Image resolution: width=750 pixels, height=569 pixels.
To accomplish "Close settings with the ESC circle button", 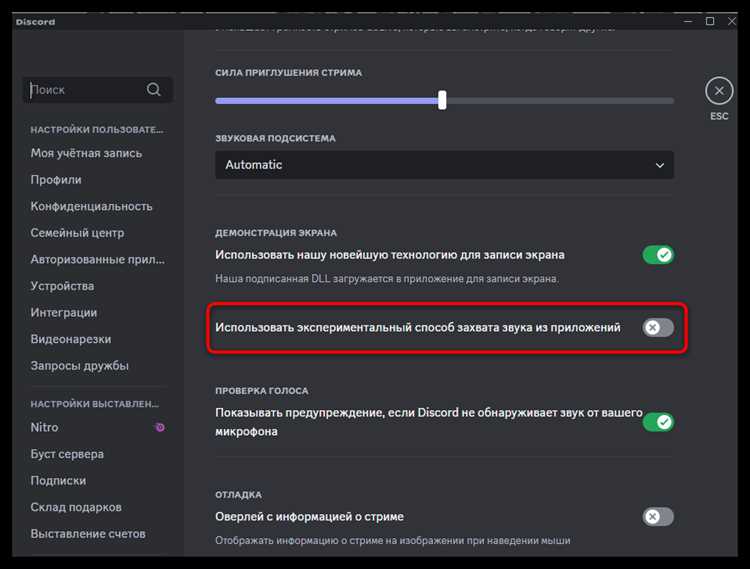I will pyautogui.click(x=719, y=91).
